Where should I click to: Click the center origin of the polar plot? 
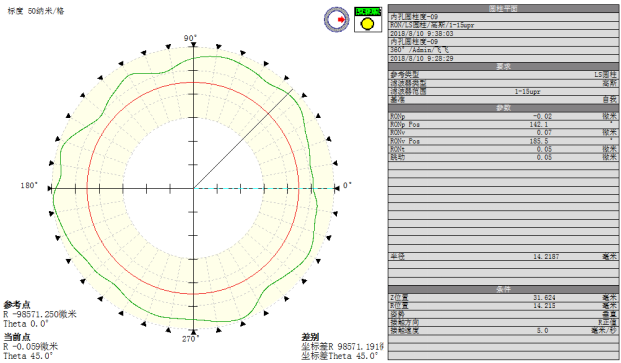pos(193,188)
